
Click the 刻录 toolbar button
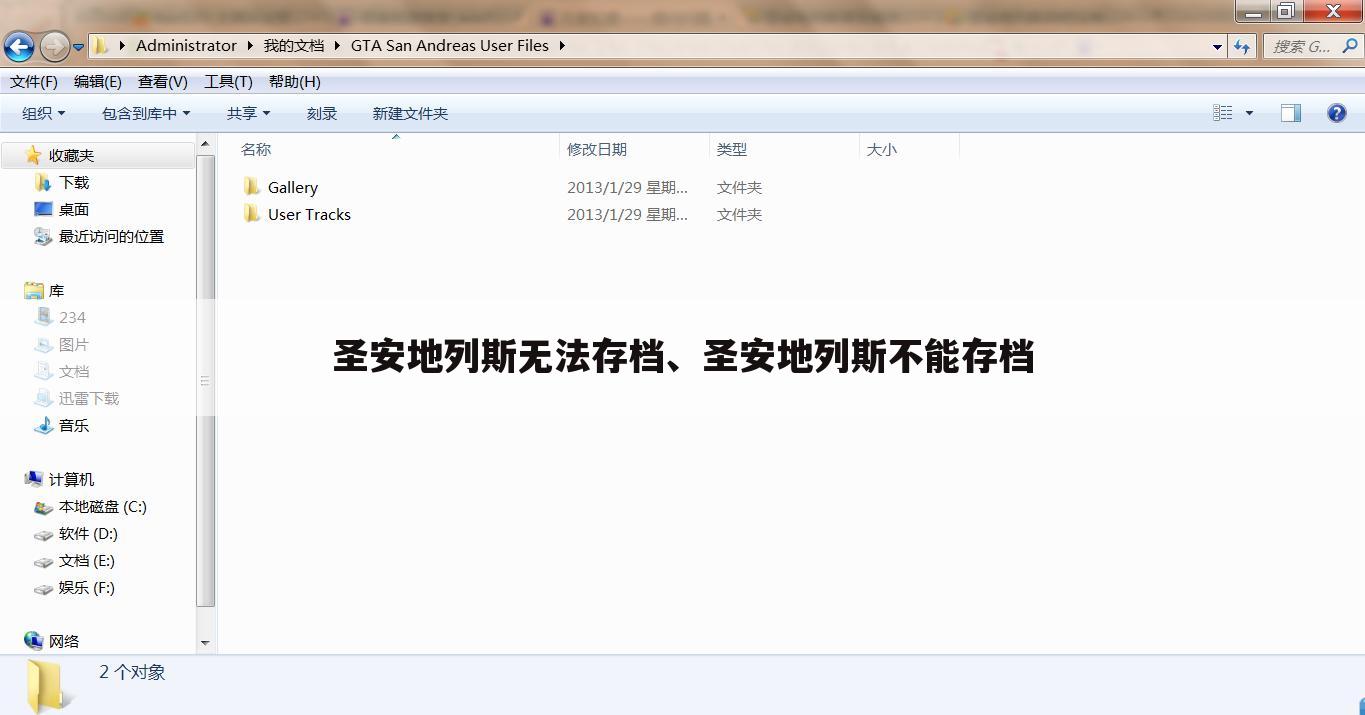tap(322, 113)
